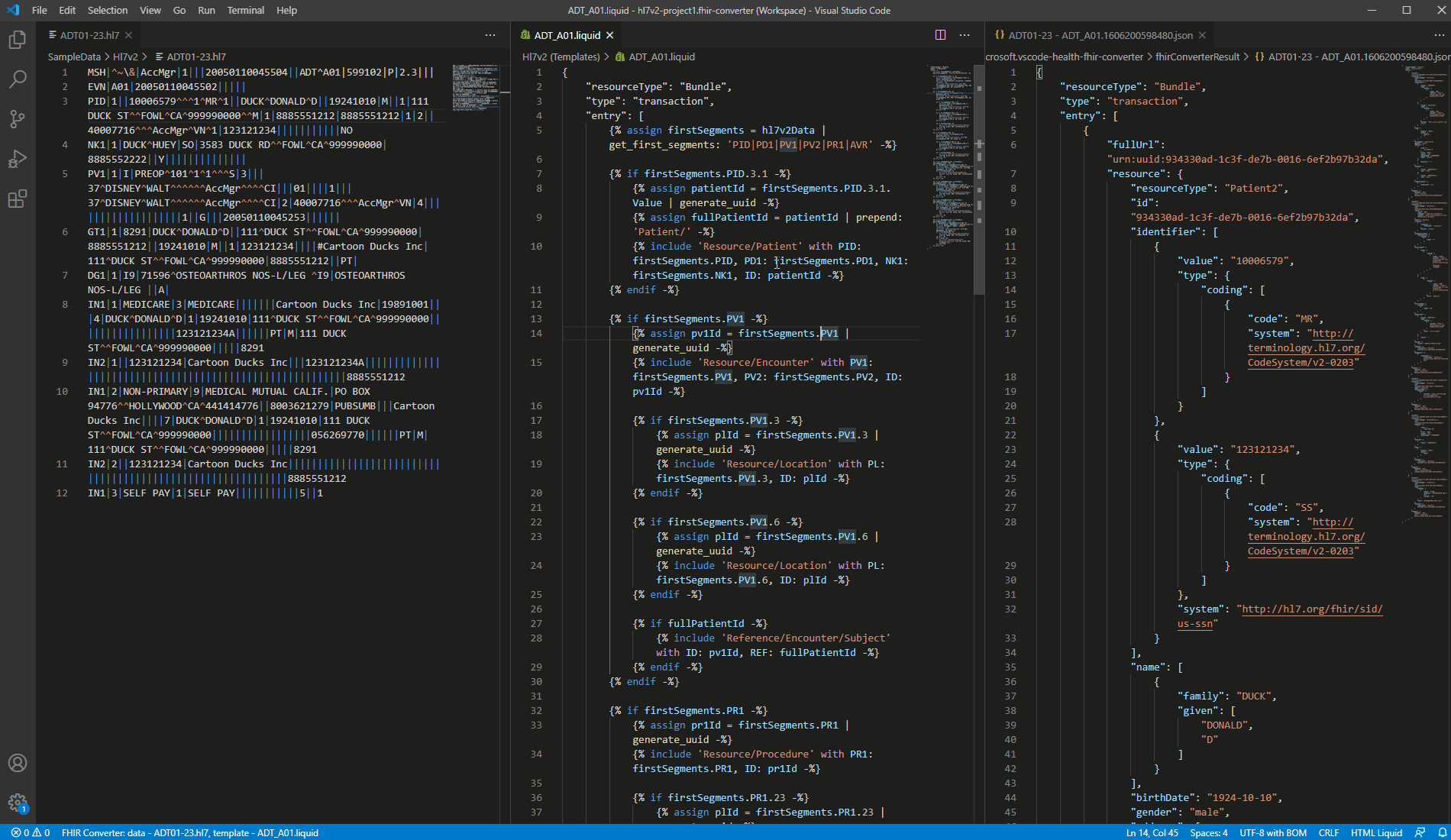The width and height of the screenshot is (1451, 840).
Task: Open more actions for JSON editor group
Action: (x=1440, y=35)
